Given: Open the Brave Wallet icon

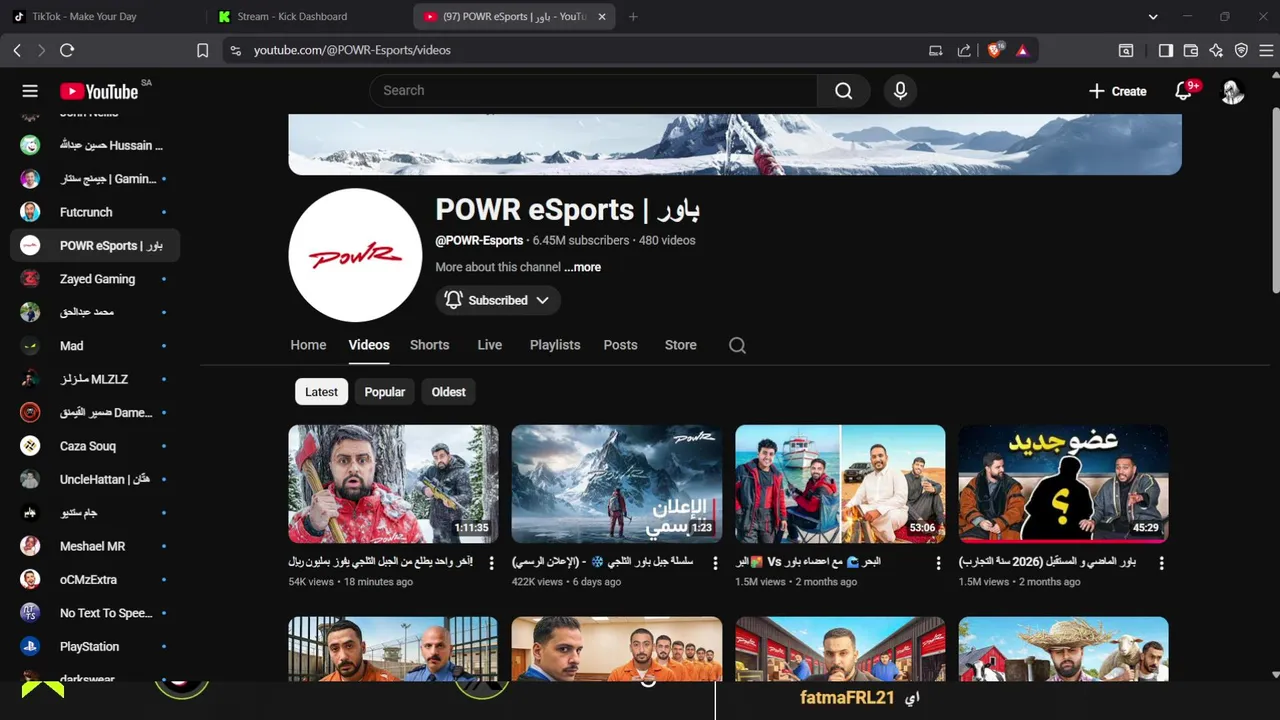Looking at the screenshot, I should [1190, 50].
